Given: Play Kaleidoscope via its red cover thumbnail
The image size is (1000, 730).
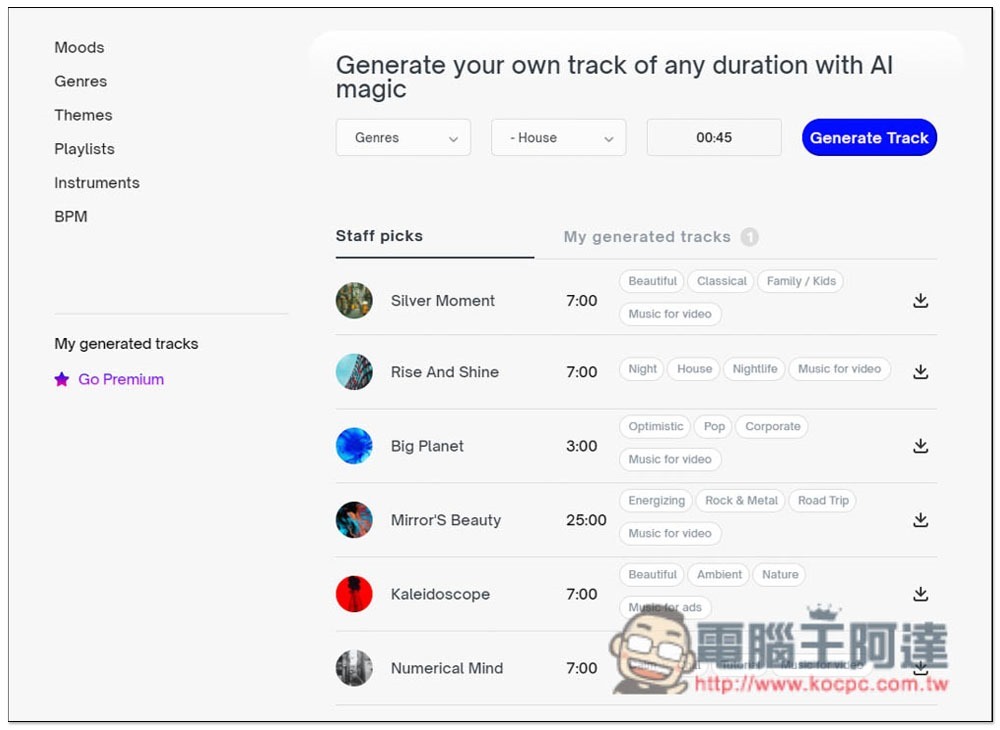Looking at the screenshot, I should [x=354, y=594].
